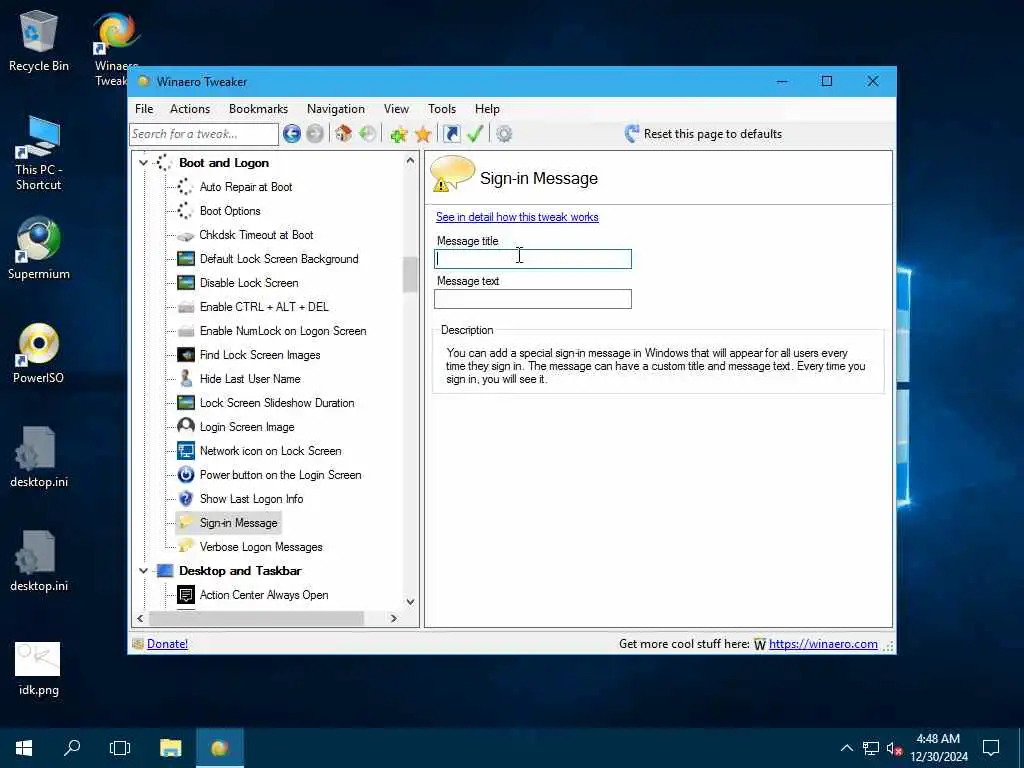Open File Explorer from the taskbar
Viewport: 1024px width, 768px height.
pos(170,748)
